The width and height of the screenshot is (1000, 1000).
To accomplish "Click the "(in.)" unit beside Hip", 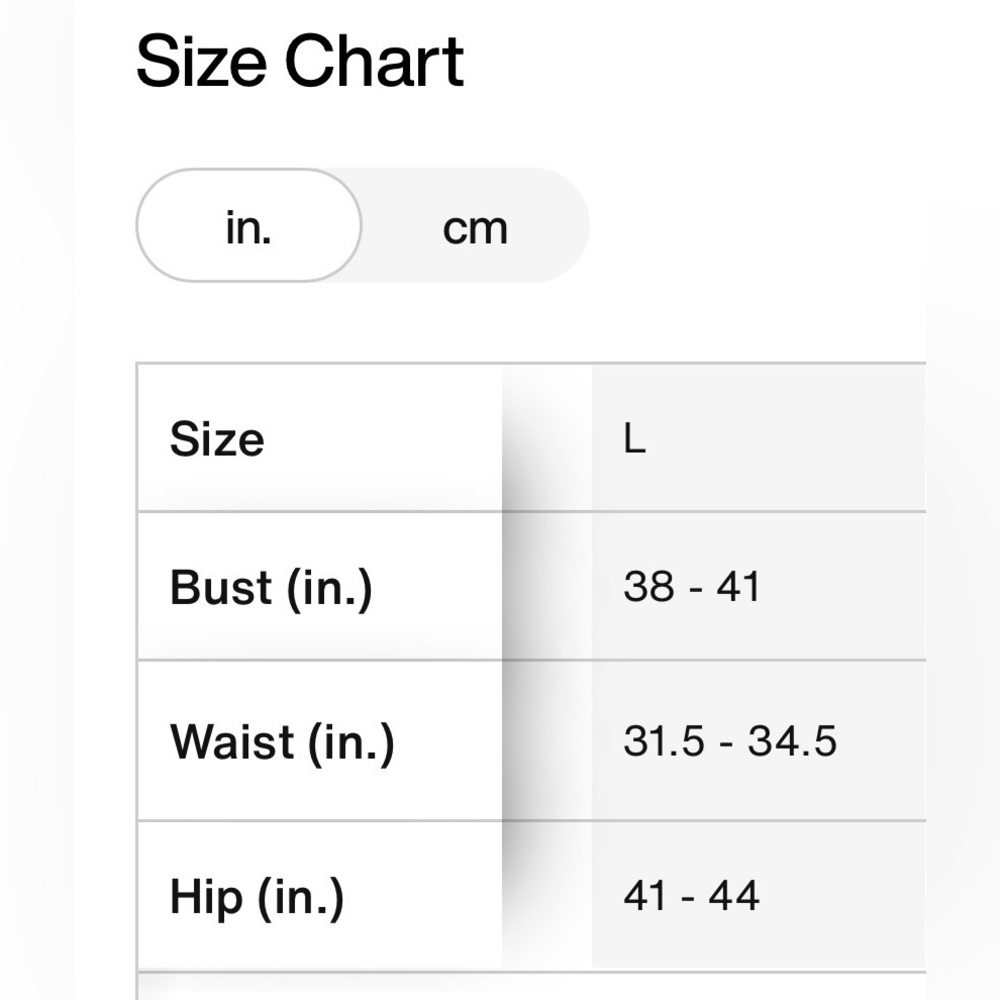I will tap(300, 898).
